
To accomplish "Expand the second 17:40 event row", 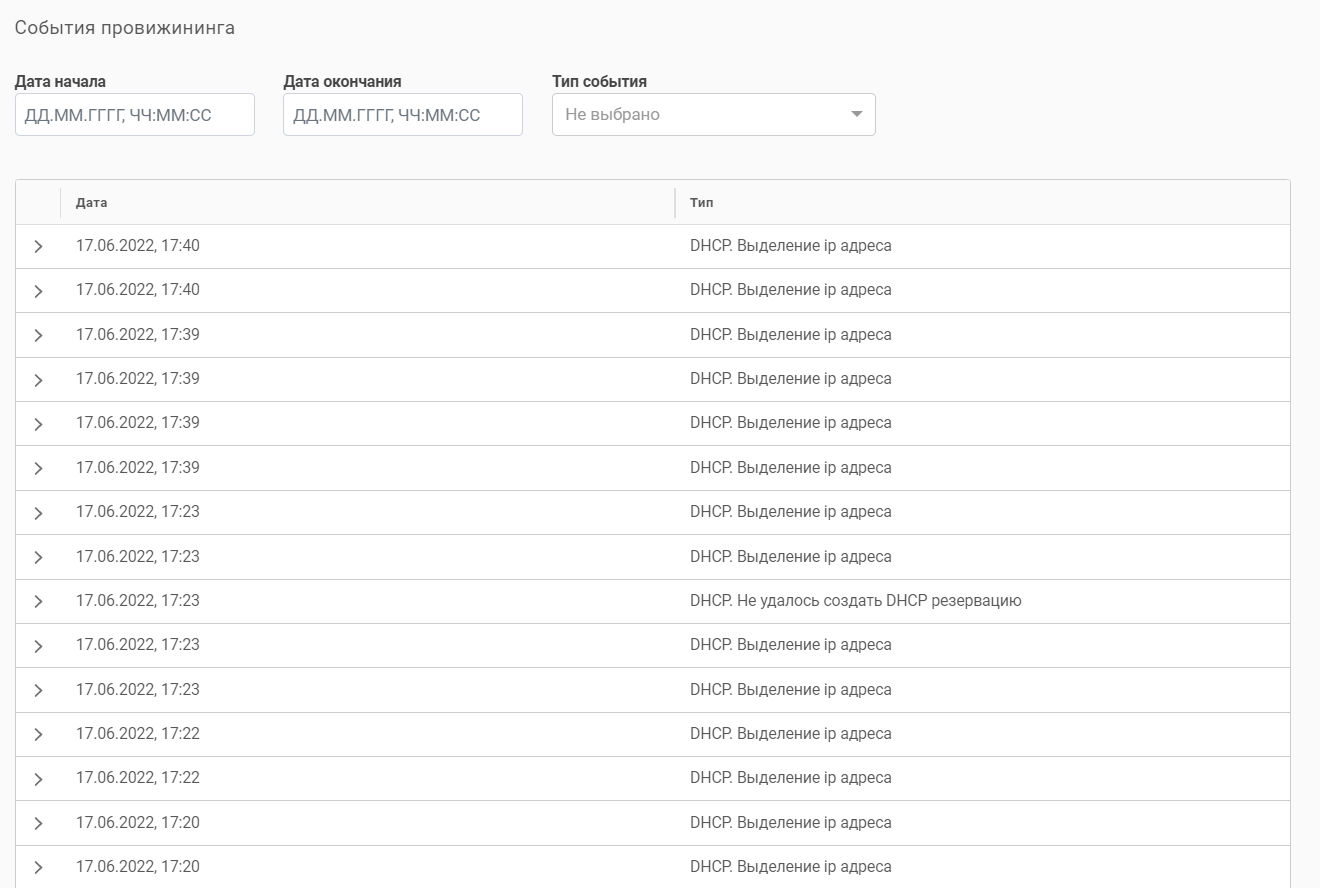I will click(38, 291).
